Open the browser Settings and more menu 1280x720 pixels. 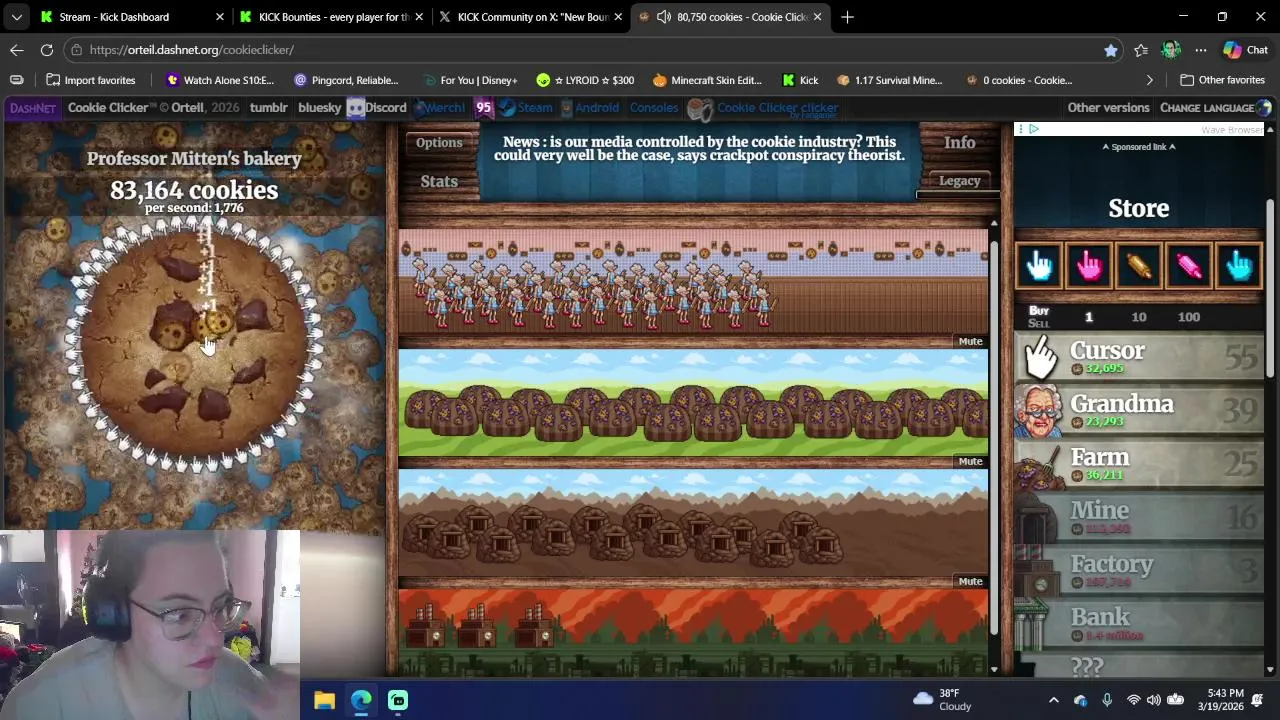(x=1201, y=49)
